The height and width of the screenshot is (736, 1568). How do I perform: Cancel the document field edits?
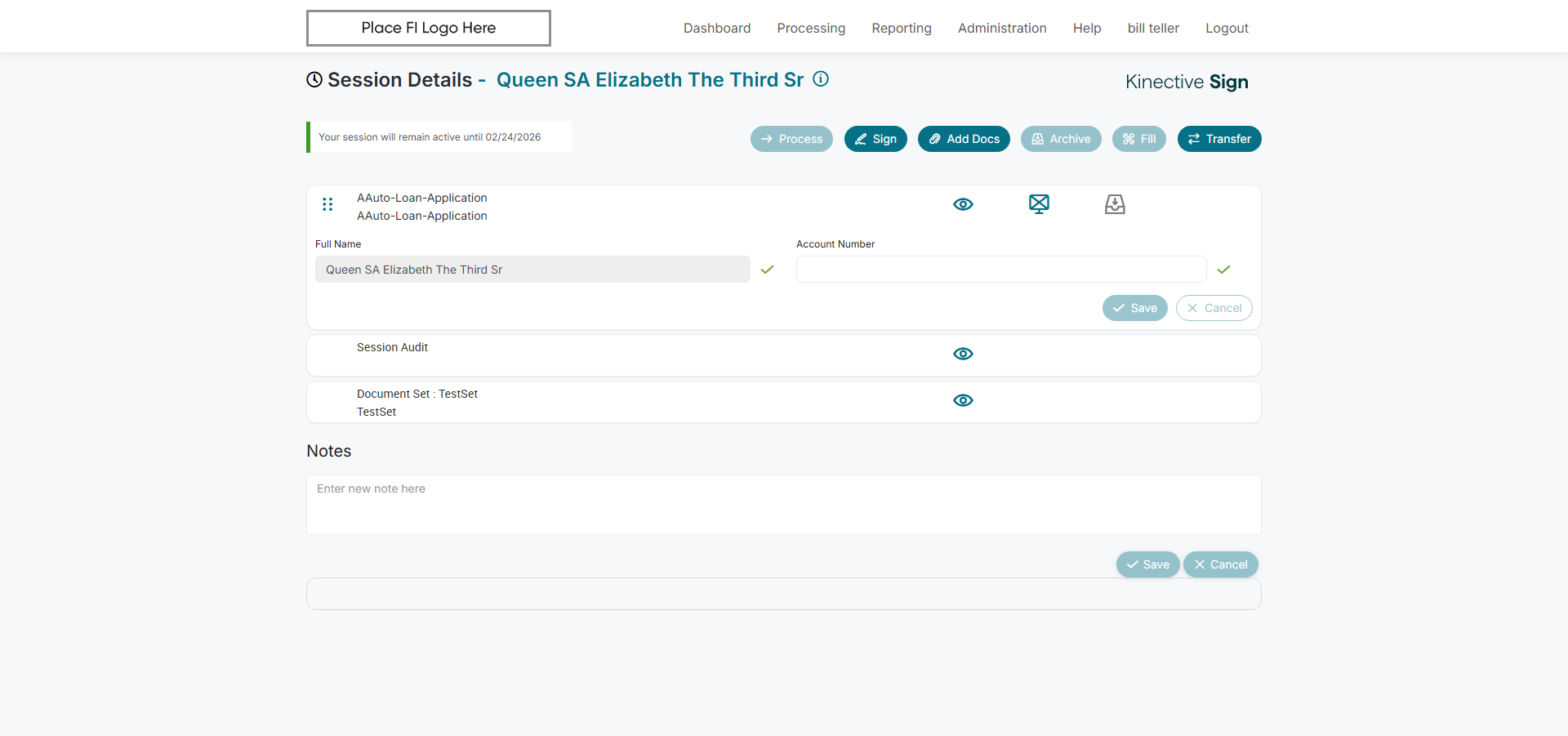[1214, 308]
